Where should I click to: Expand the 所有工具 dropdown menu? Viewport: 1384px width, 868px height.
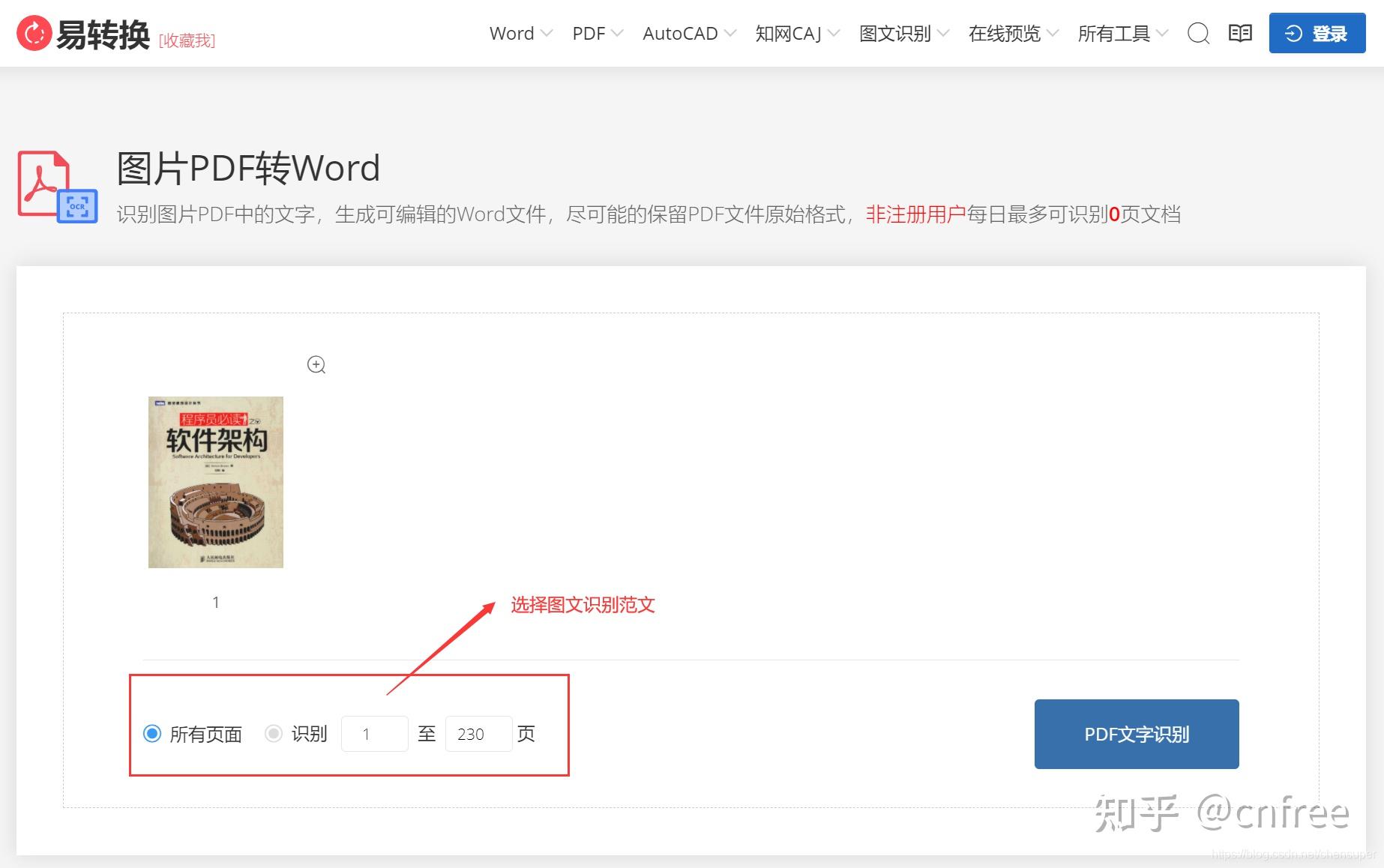[1123, 34]
